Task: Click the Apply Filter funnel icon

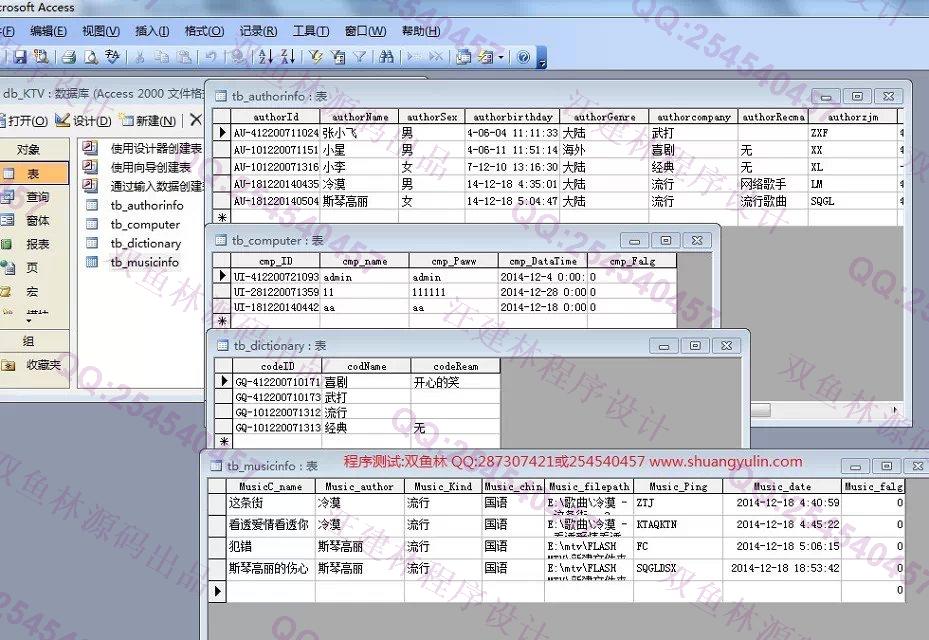Action: click(360, 57)
